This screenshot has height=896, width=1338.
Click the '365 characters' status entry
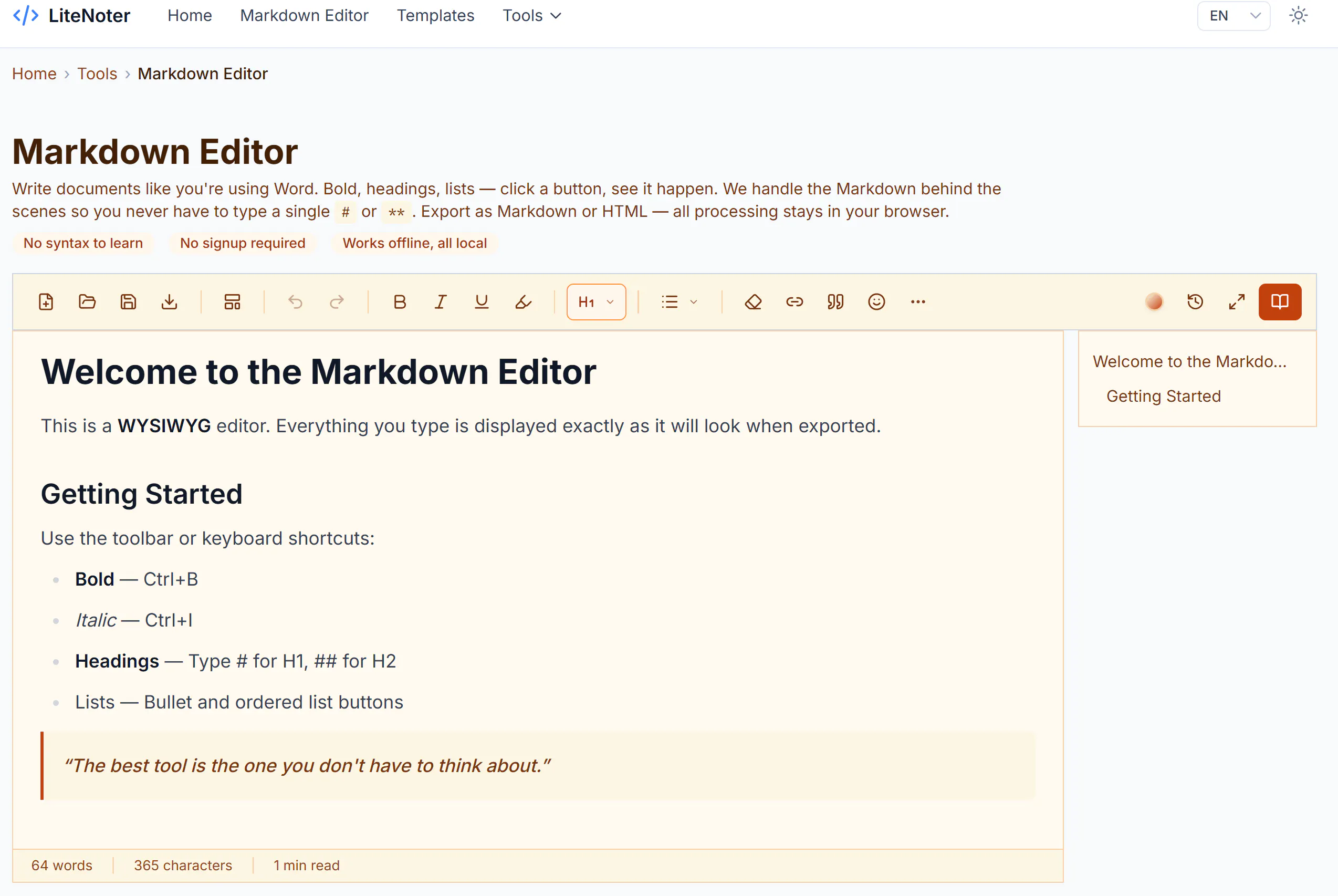(x=183, y=865)
